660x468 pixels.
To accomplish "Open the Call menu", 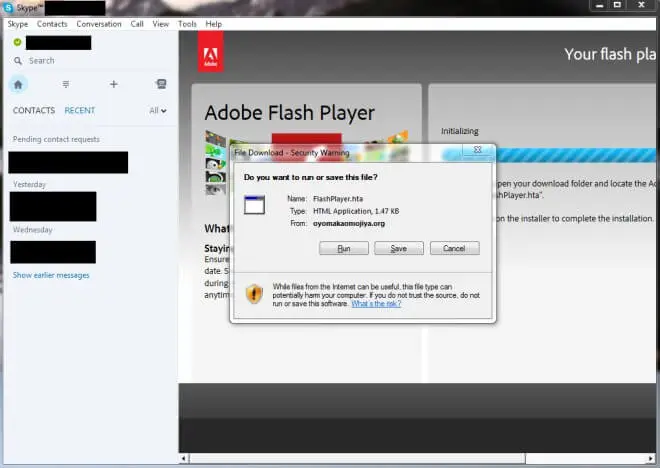I will 137,24.
